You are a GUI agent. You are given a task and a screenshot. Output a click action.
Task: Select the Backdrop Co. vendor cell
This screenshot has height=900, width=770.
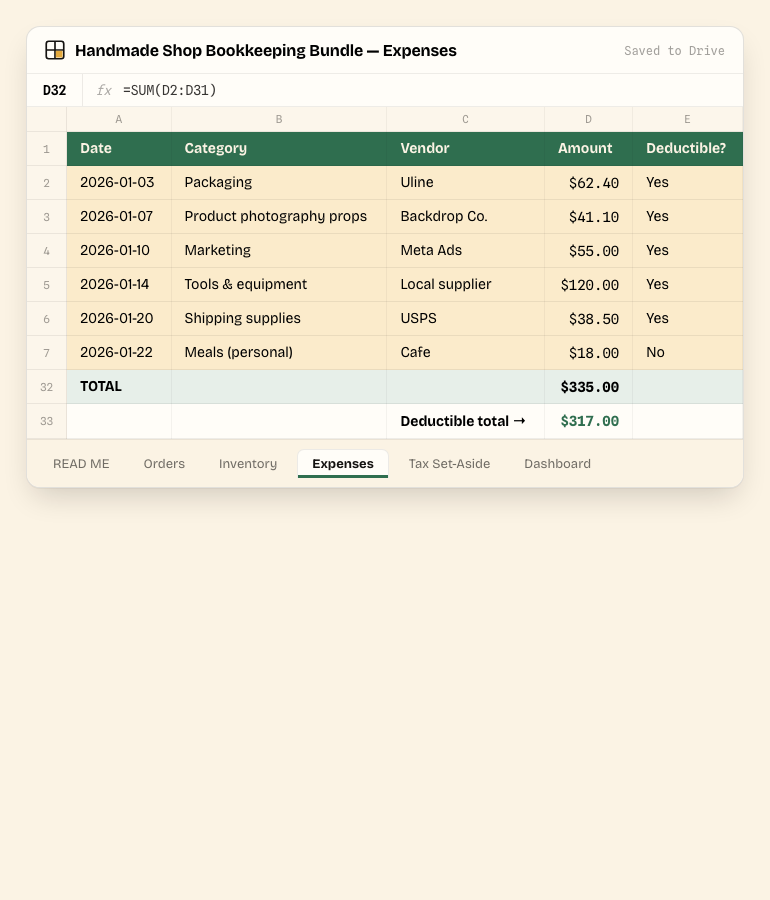(465, 216)
